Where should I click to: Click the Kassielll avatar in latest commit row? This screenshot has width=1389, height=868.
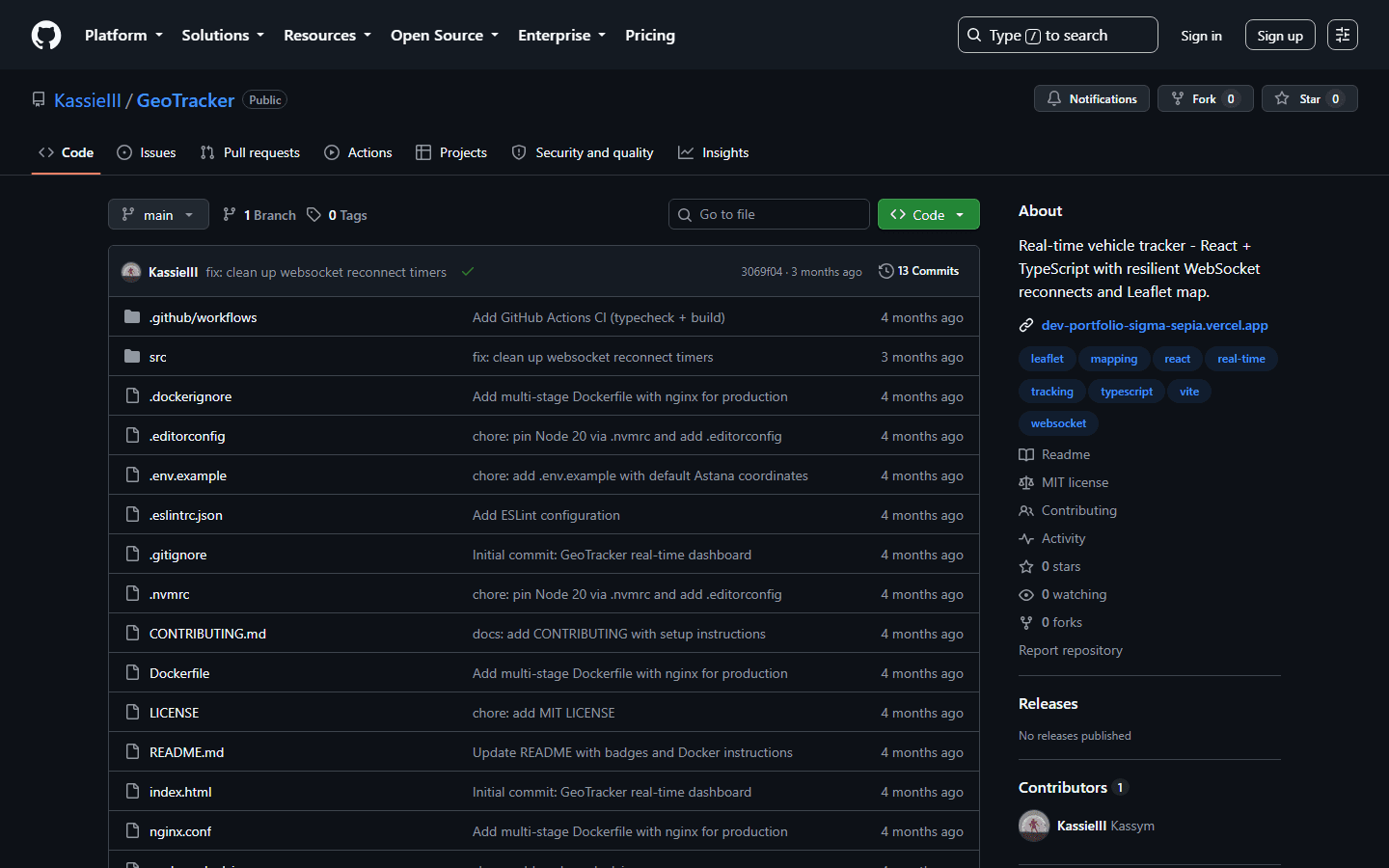click(131, 272)
